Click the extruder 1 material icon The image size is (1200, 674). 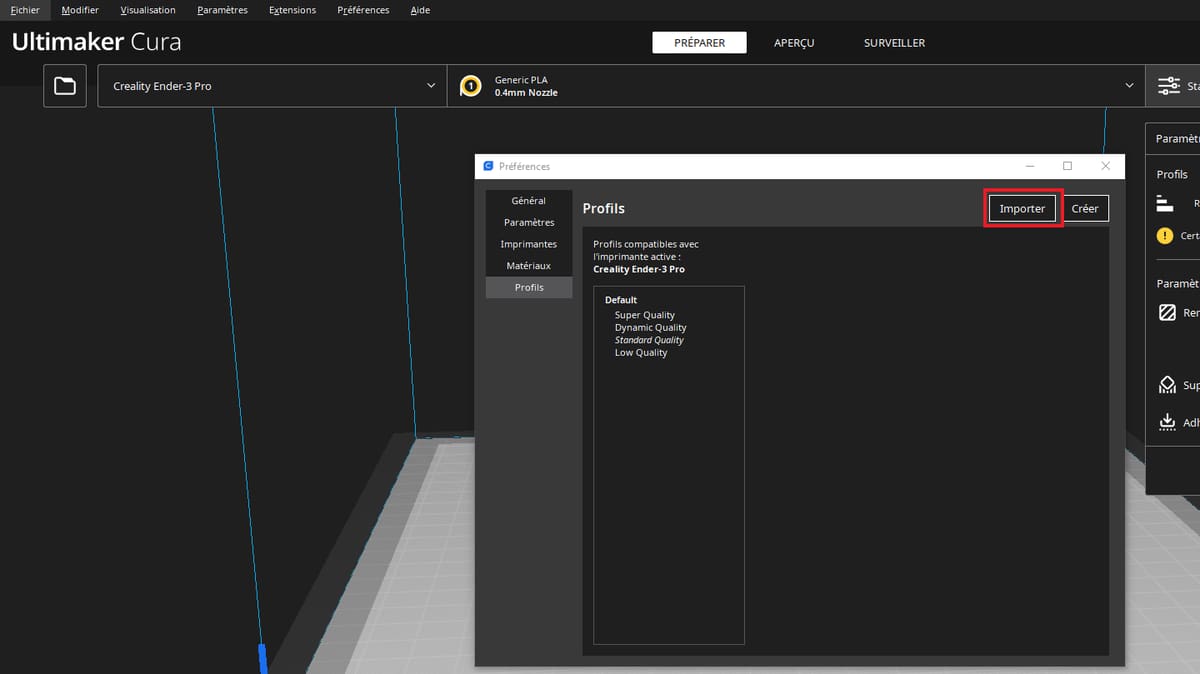470,86
